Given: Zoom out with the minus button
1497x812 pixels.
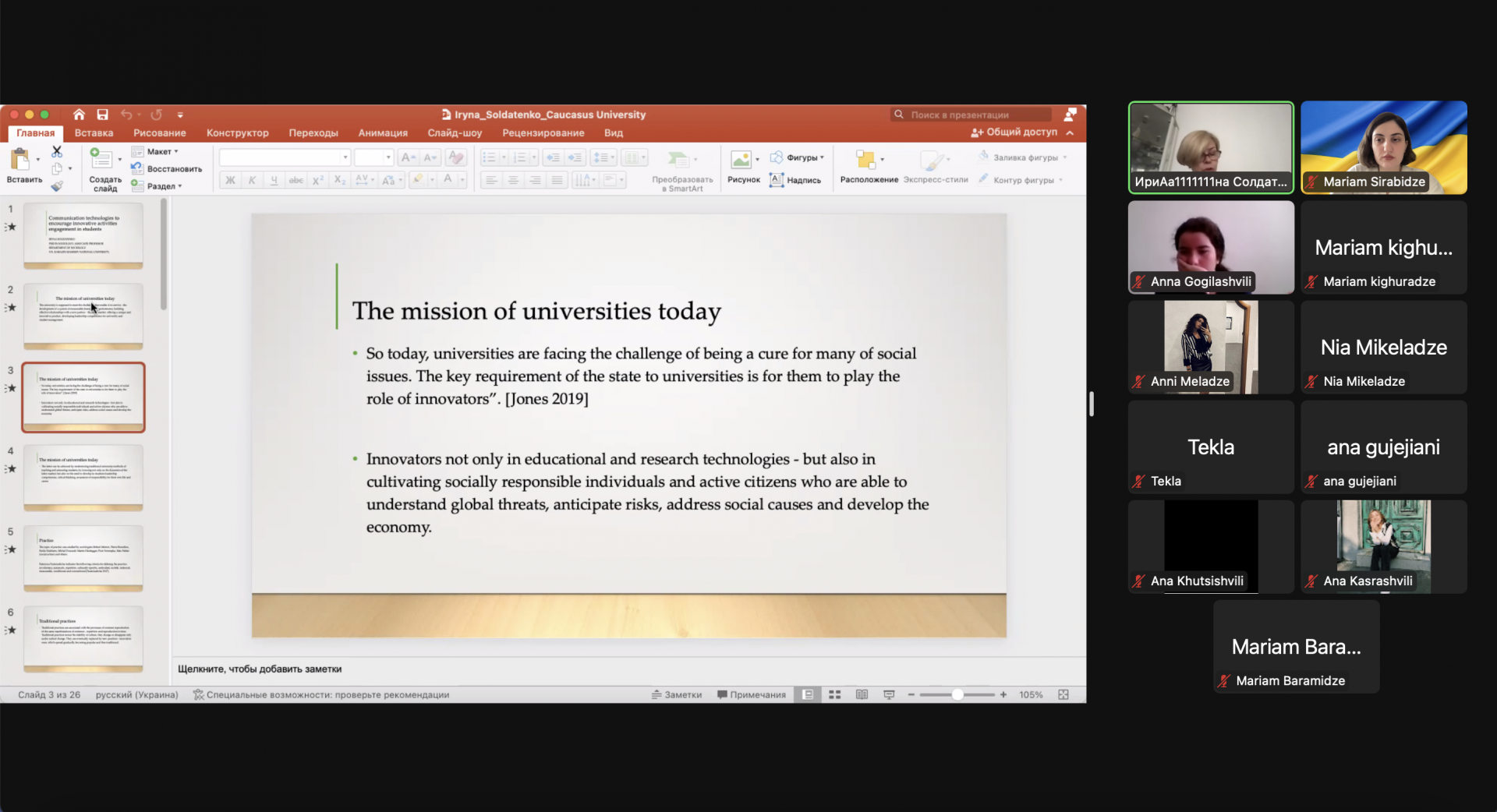Looking at the screenshot, I should click(x=911, y=694).
